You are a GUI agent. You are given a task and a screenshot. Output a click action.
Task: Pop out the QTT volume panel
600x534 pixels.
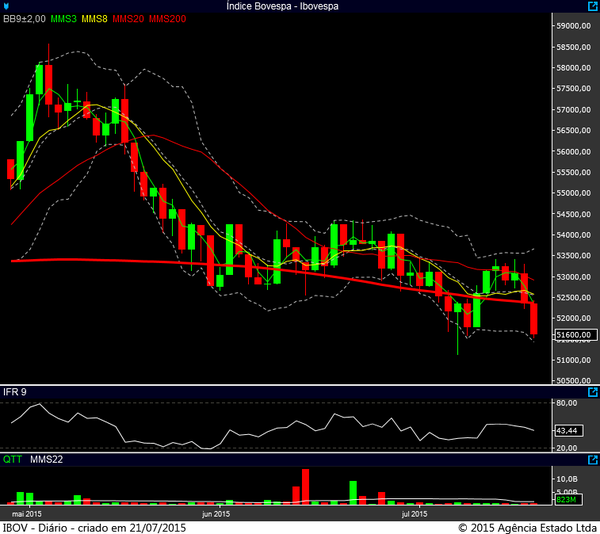click(590, 461)
